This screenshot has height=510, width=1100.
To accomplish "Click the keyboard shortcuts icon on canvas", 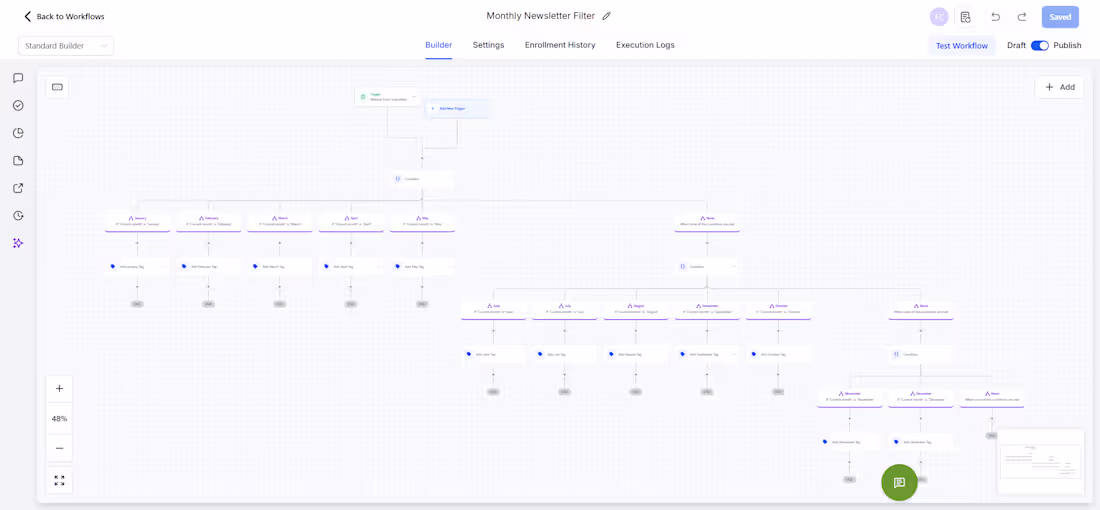I will 58,87.
